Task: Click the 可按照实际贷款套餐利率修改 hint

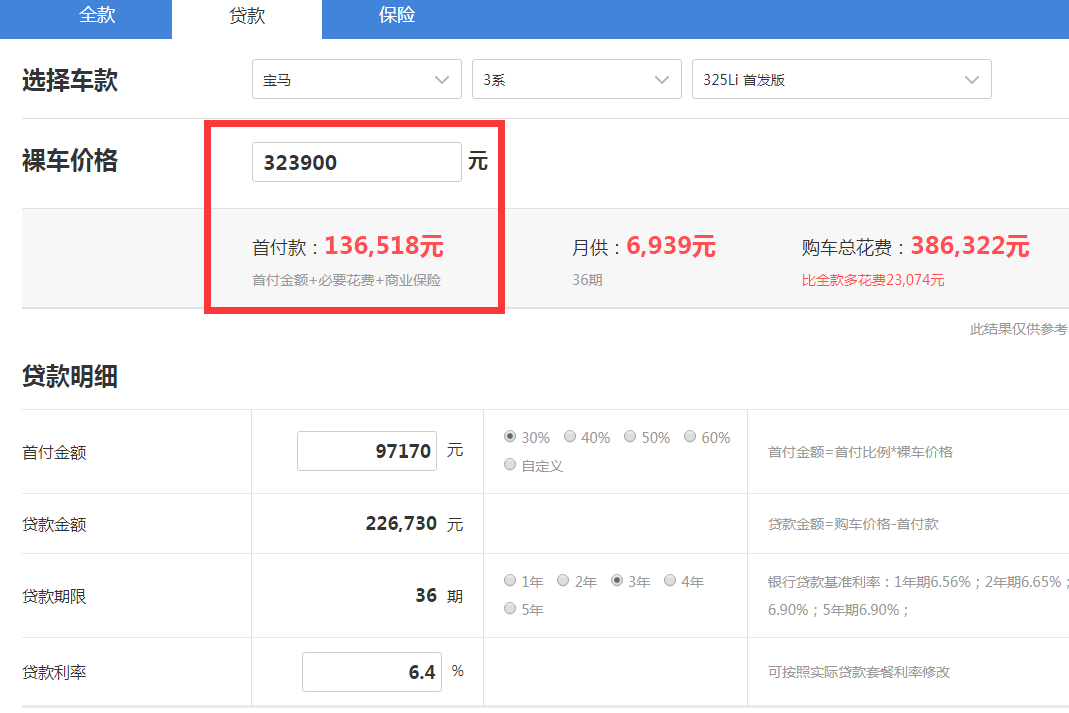Action: pos(859,672)
